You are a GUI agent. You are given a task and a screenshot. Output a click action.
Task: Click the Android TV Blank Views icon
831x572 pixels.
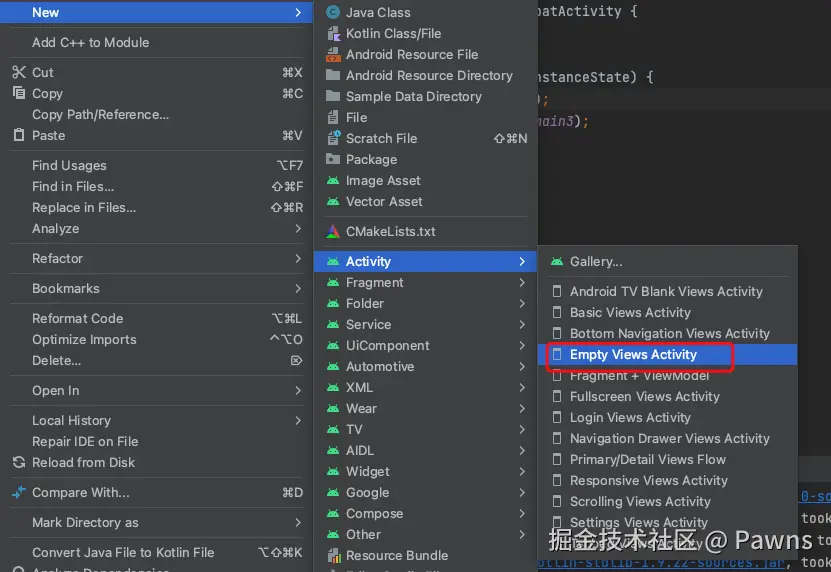[556, 292]
